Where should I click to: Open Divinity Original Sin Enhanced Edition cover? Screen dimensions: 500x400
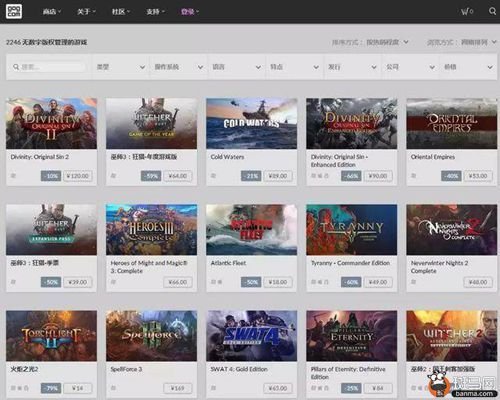(x=352, y=123)
